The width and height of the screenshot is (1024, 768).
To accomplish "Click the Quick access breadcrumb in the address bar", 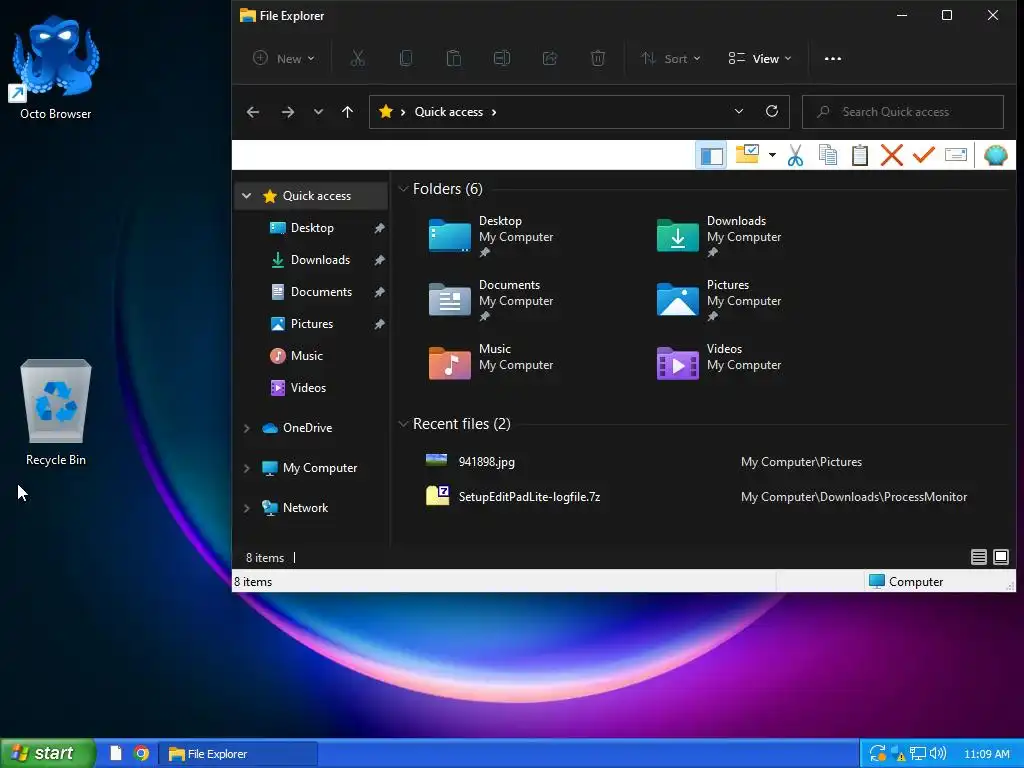I will [x=449, y=112].
